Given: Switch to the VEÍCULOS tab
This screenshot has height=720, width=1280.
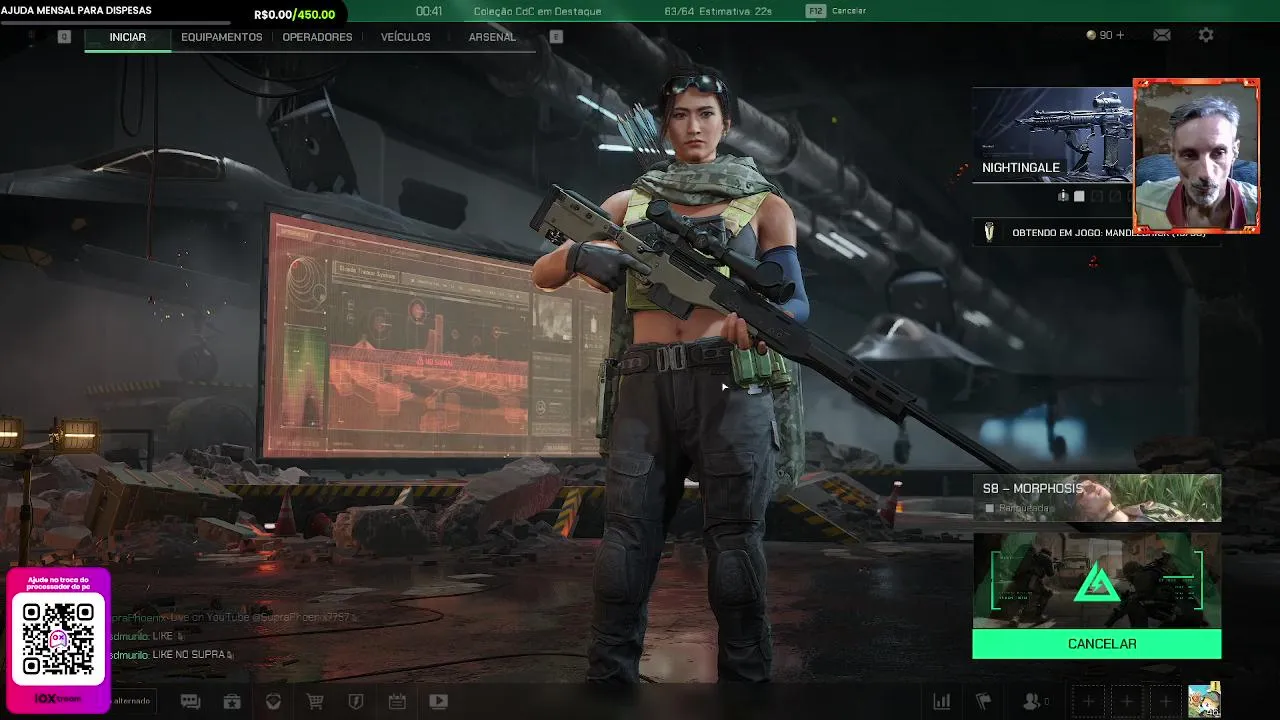Looking at the screenshot, I should click(405, 37).
